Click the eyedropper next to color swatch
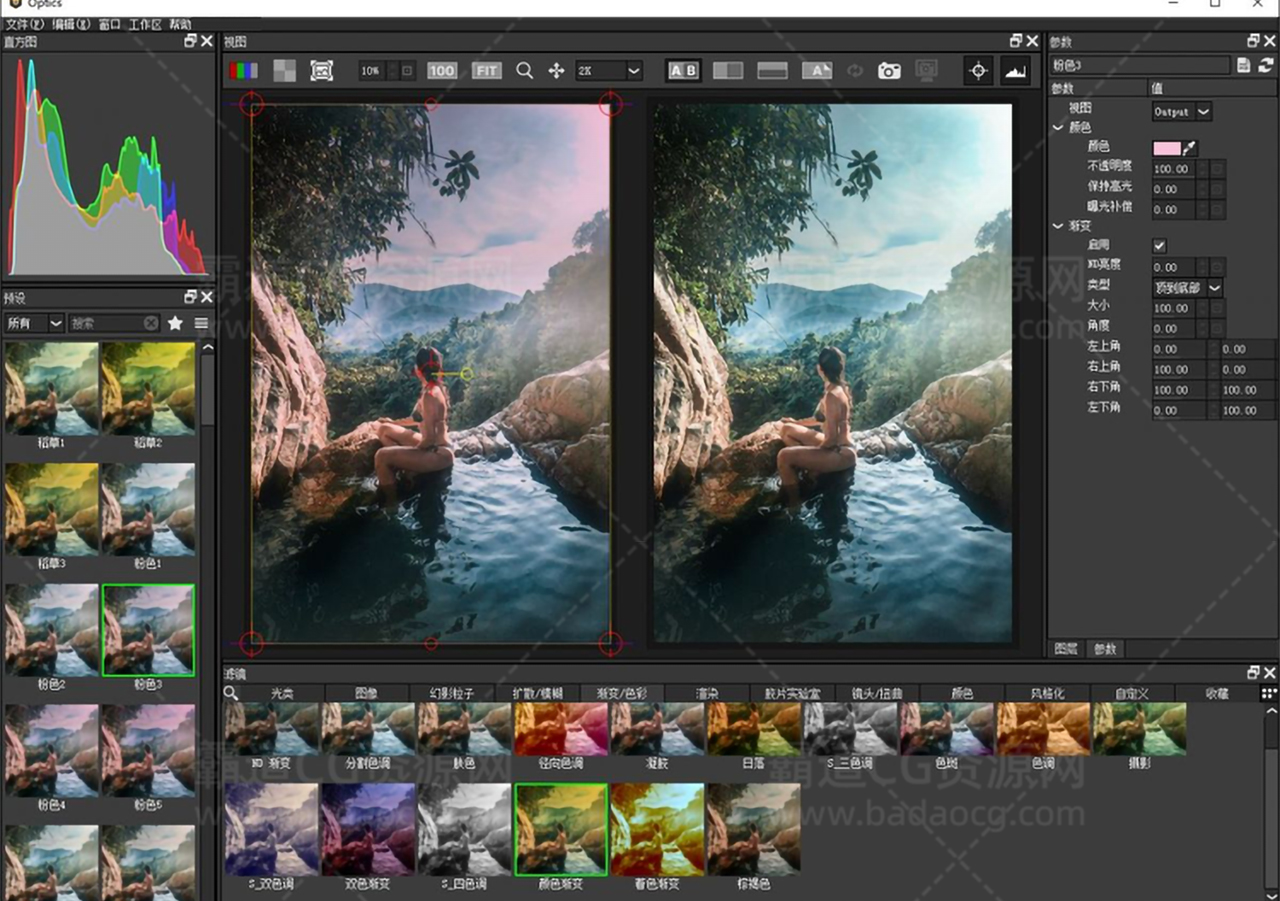 click(x=1190, y=148)
